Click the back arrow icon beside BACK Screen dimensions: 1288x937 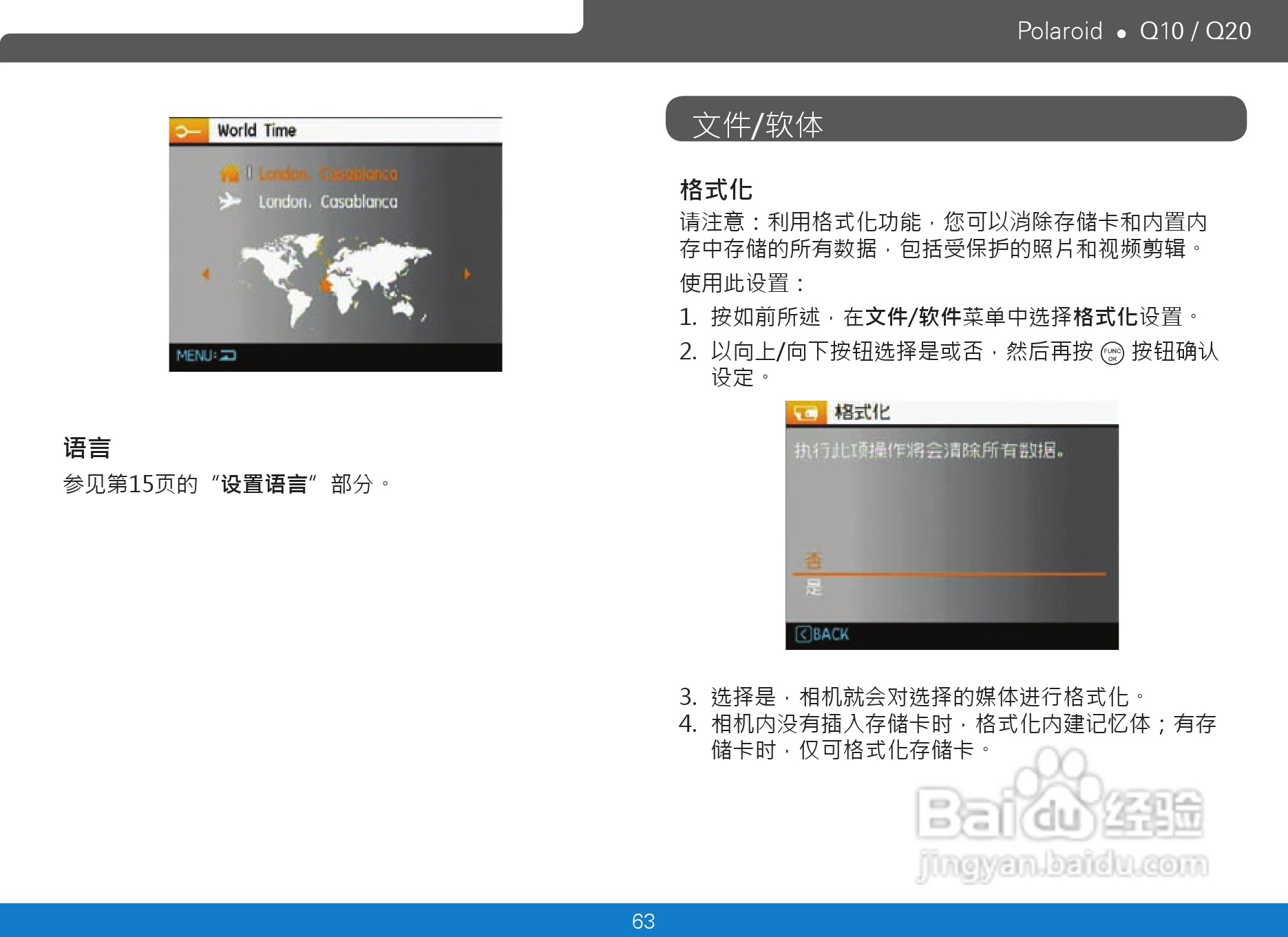click(803, 634)
